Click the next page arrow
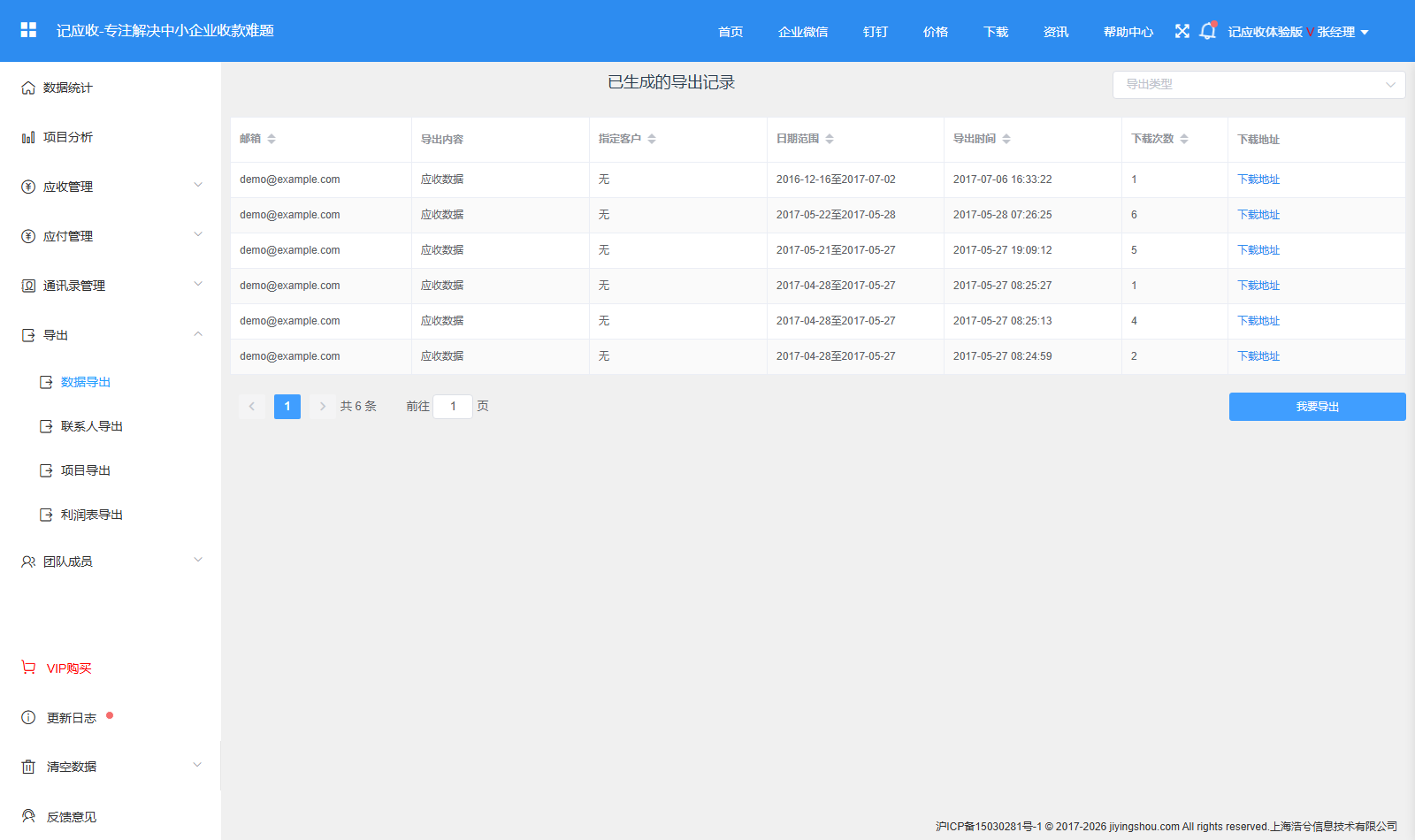Screen dimensions: 1415x840 click(323, 407)
